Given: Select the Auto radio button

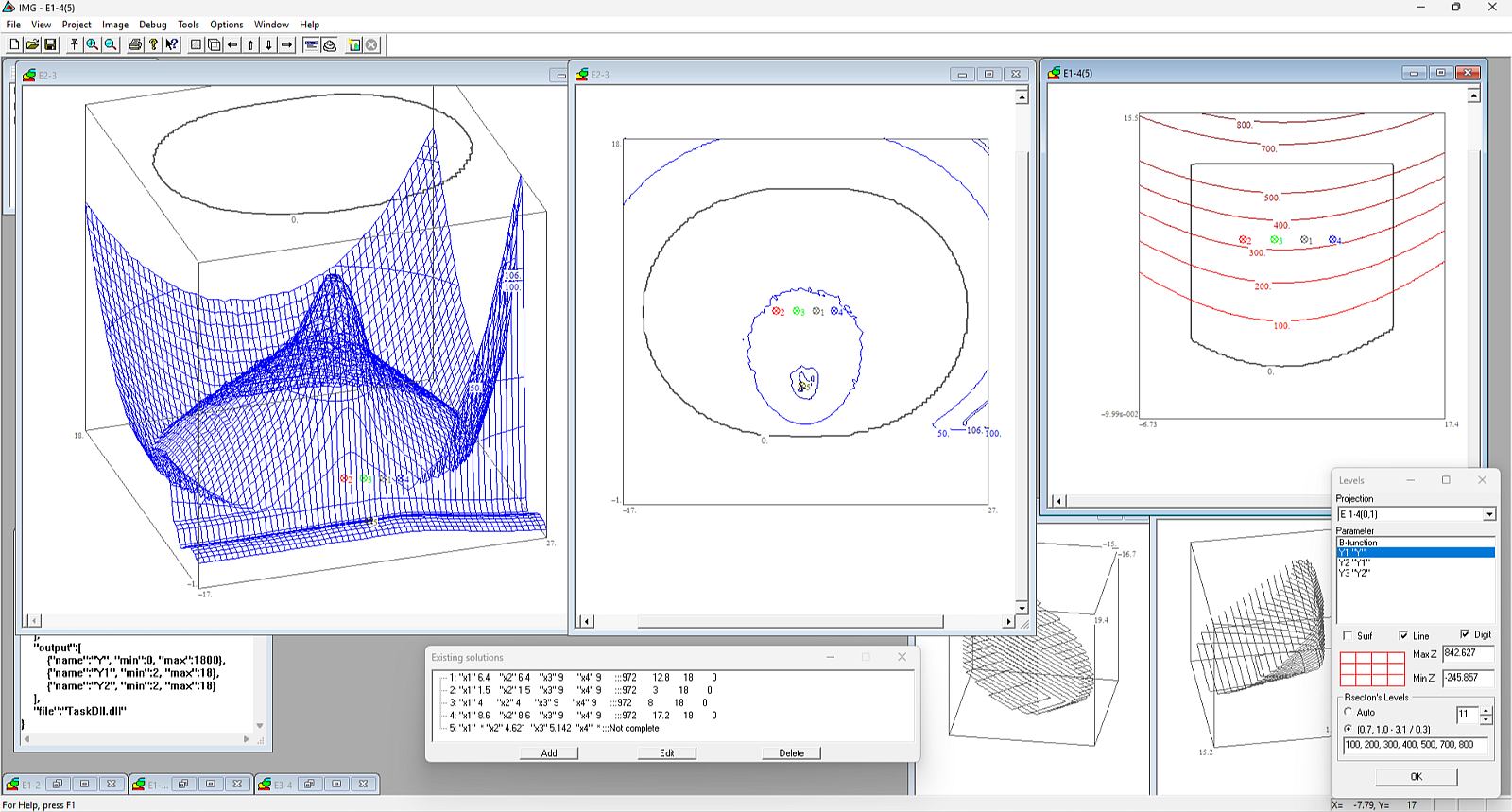Looking at the screenshot, I should [1349, 712].
